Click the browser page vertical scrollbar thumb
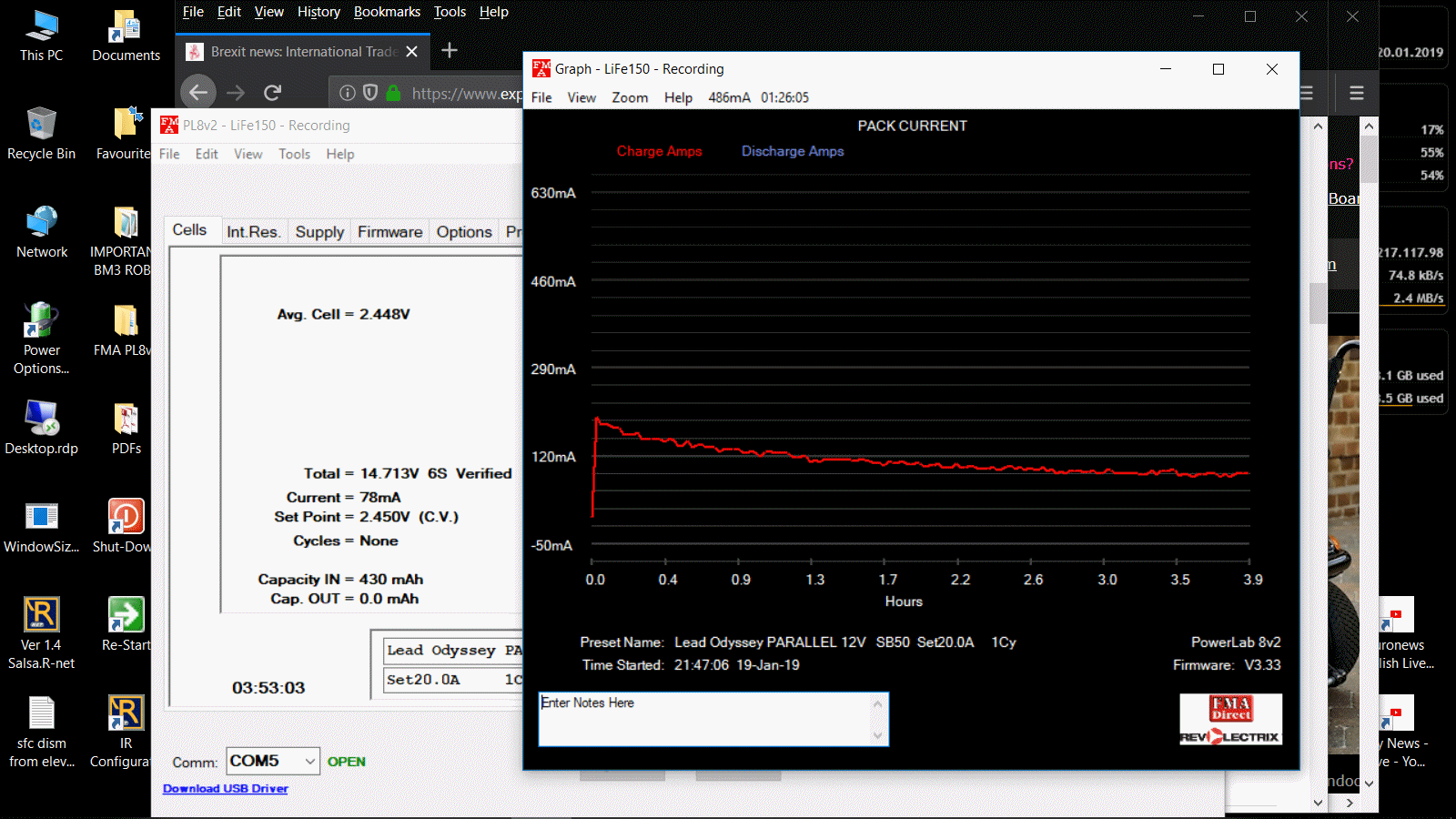The width and height of the screenshot is (1456, 819). coord(1318,303)
